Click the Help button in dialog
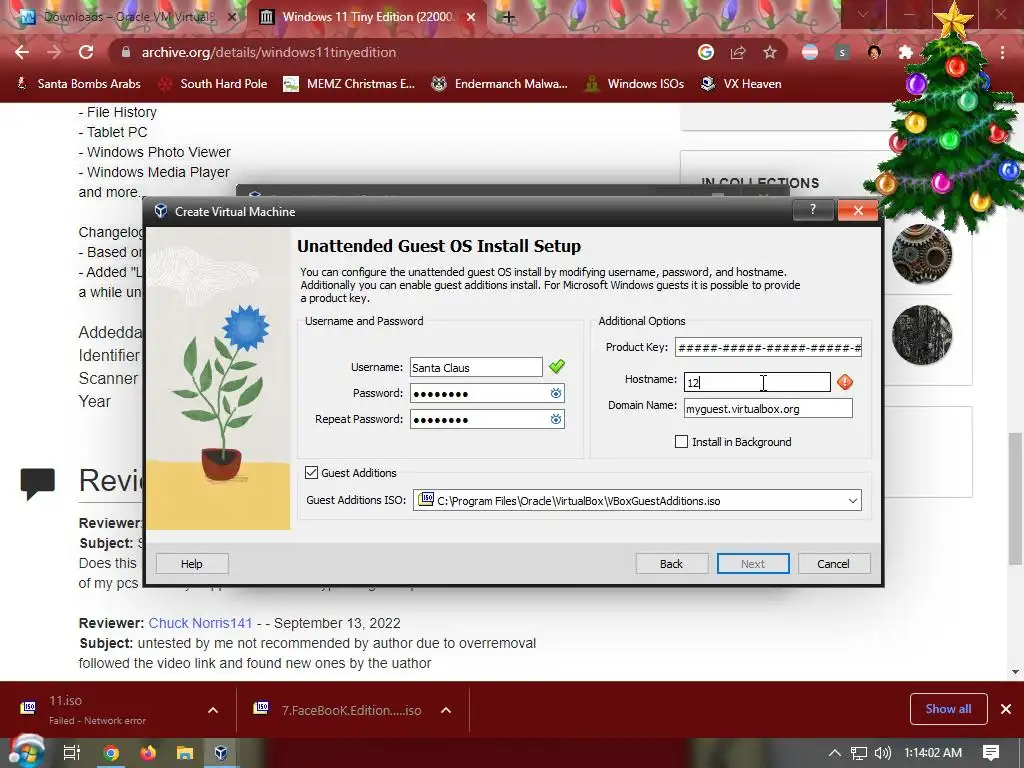This screenshot has width=1024, height=768. pyautogui.click(x=192, y=564)
